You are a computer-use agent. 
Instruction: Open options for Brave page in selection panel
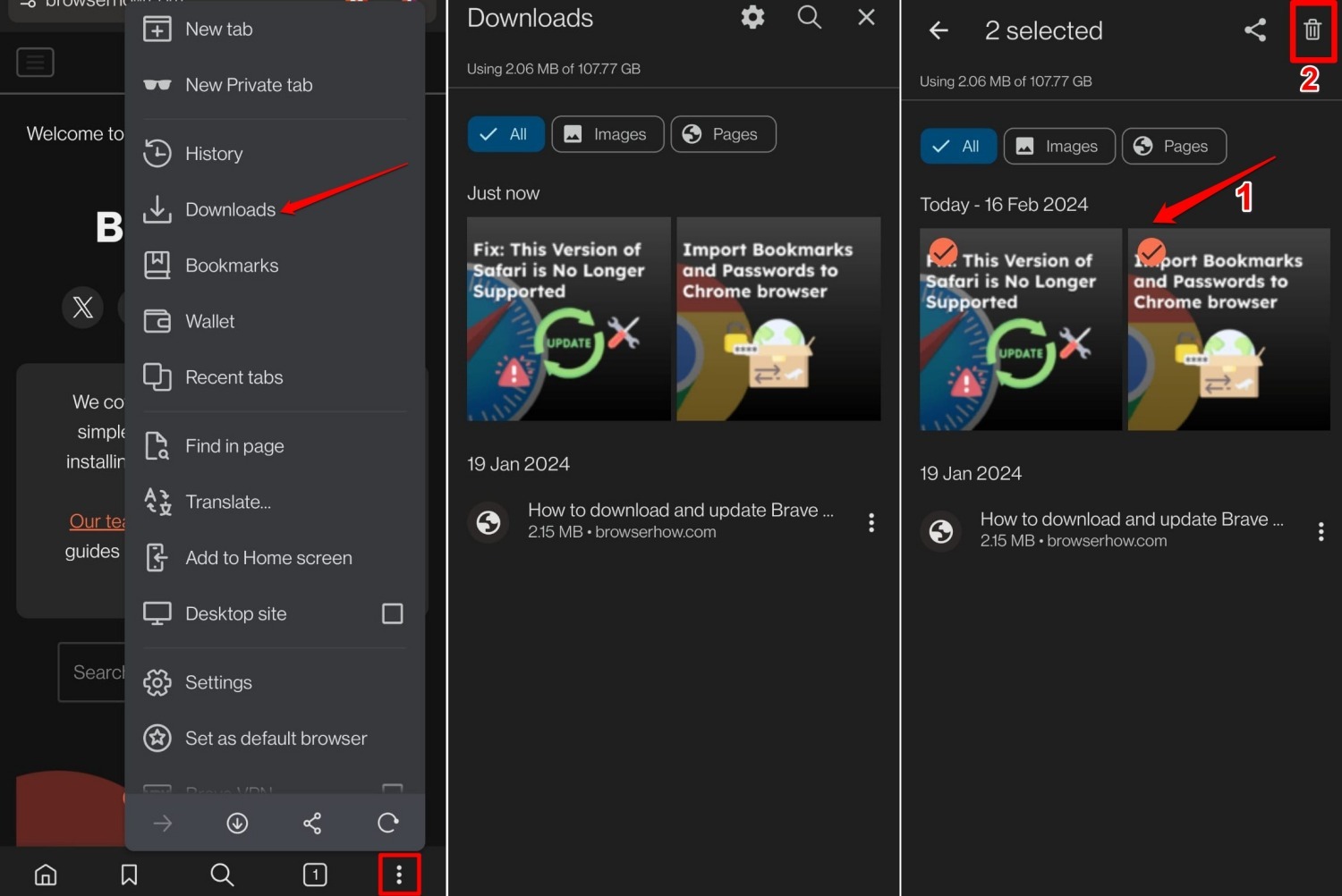click(x=1321, y=531)
